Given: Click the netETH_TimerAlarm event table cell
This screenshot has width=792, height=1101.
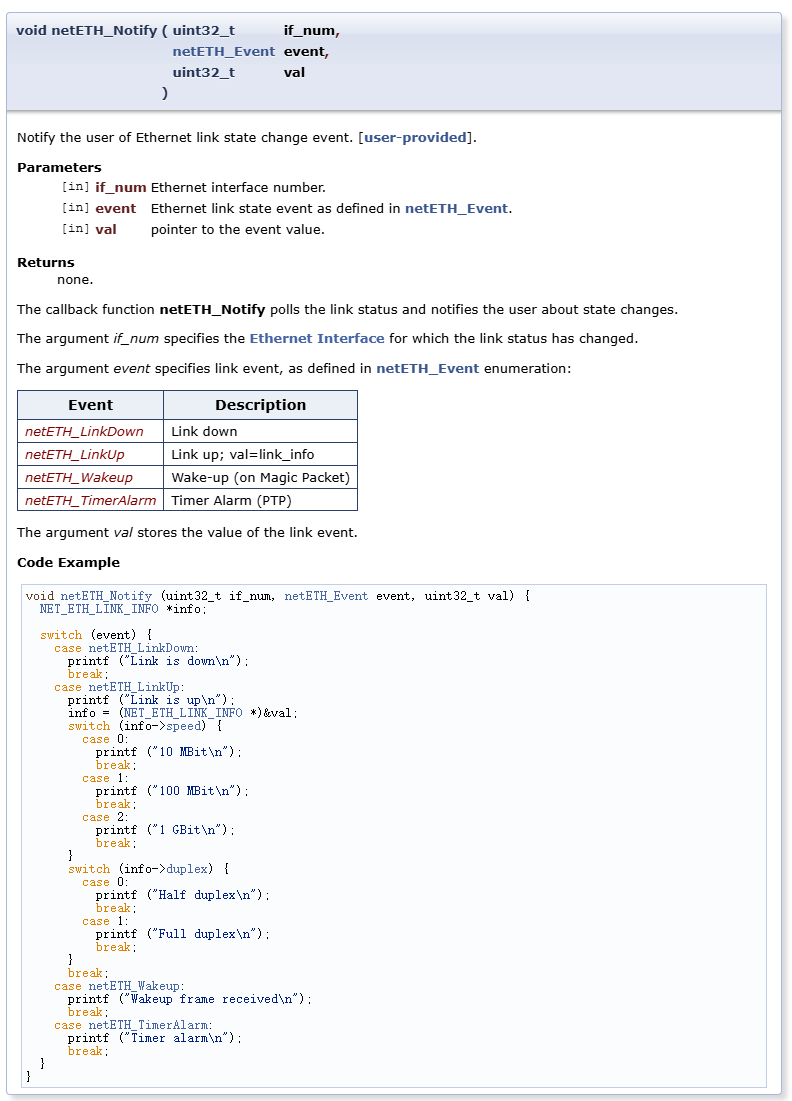Looking at the screenshot, I should pyautogui.click(x=91, y=500).
